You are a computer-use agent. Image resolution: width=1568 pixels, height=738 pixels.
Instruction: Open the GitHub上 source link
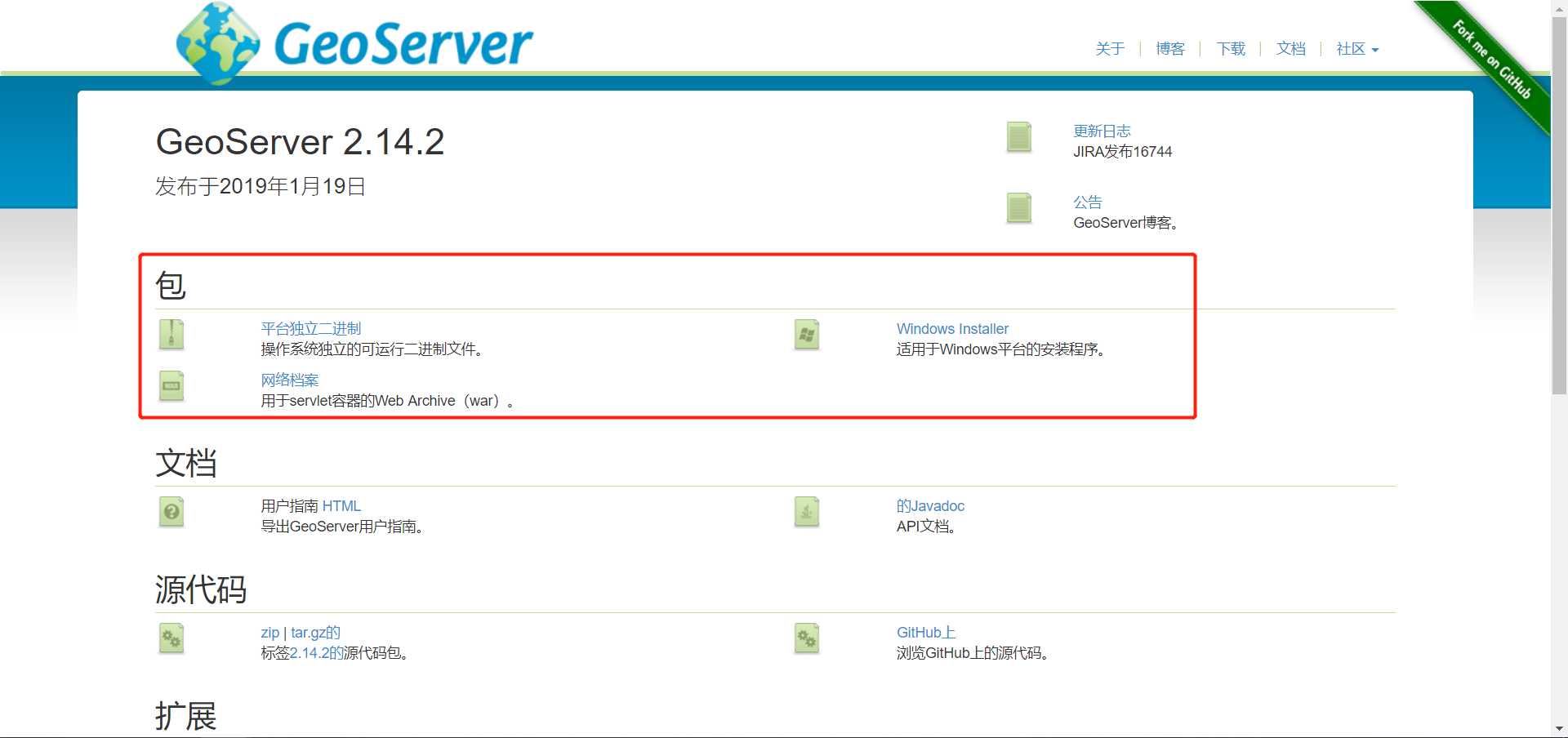(926, 633)
